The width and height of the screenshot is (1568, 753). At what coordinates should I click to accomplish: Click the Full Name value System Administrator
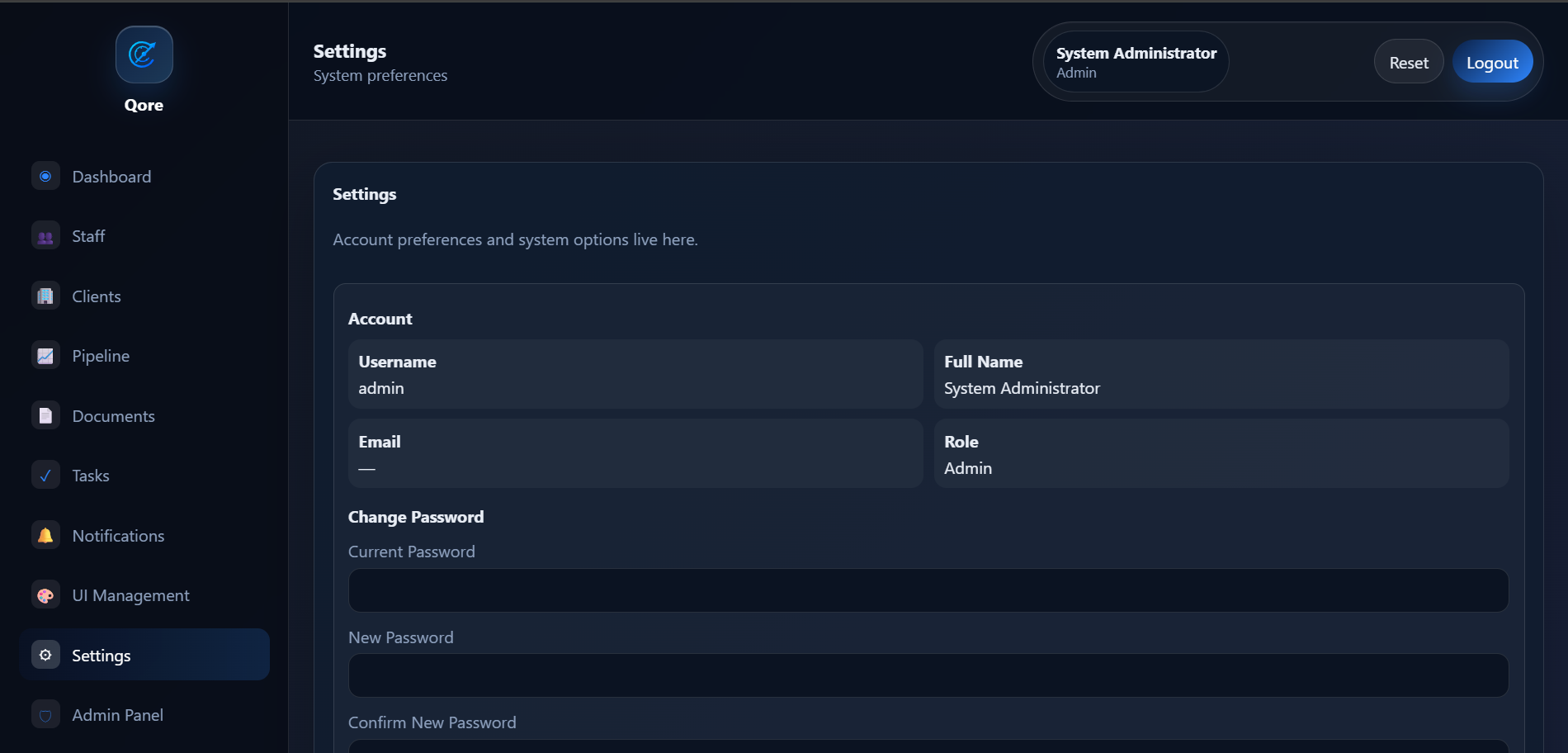(1022, 388)
